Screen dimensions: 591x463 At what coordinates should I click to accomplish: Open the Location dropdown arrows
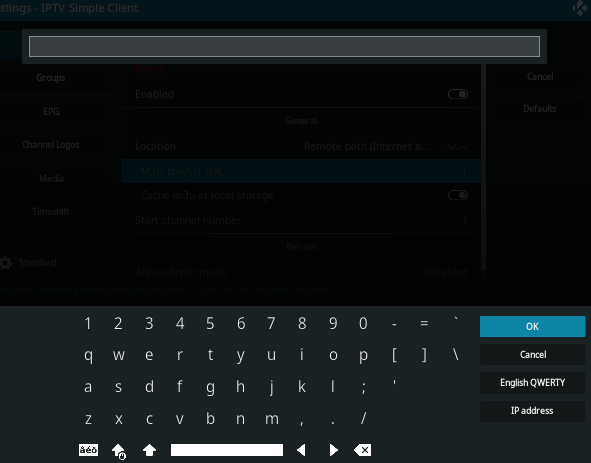457,147
